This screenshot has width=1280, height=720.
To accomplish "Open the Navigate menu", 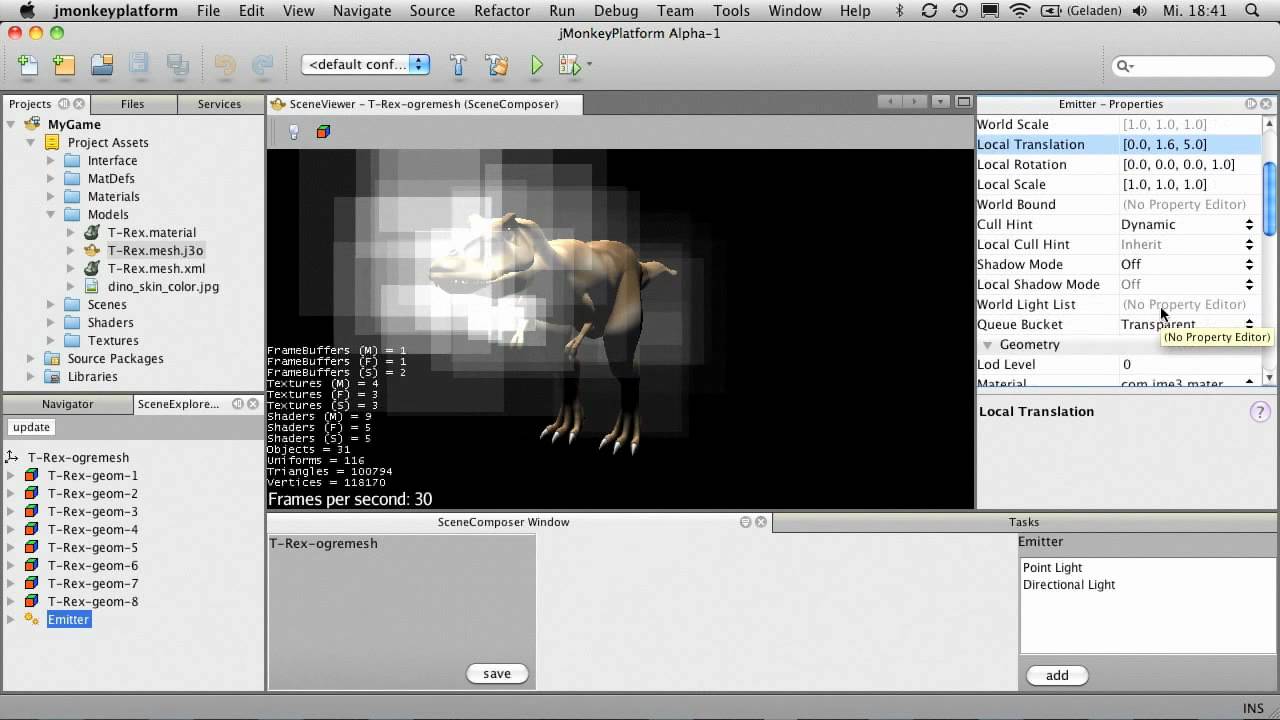I will point(362,11).
